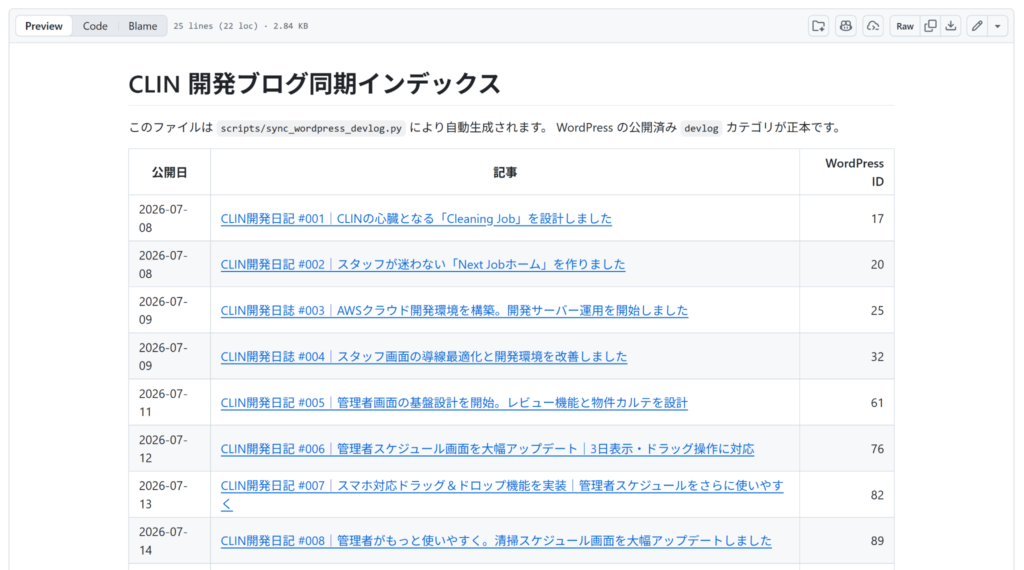Click WordPress ID value 76

coord(877,449)
